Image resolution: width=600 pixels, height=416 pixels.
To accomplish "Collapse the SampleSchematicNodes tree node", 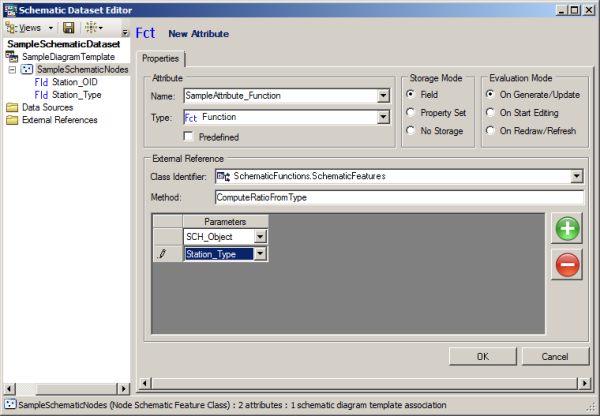I will (11, 70).
